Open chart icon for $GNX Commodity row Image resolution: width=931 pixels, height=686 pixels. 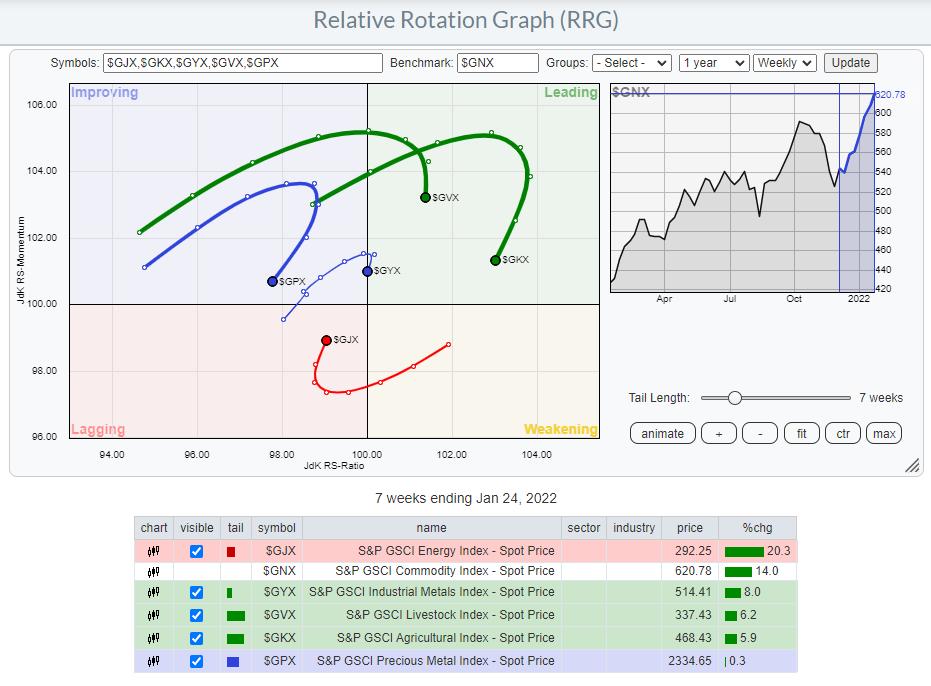coord(154,571)
